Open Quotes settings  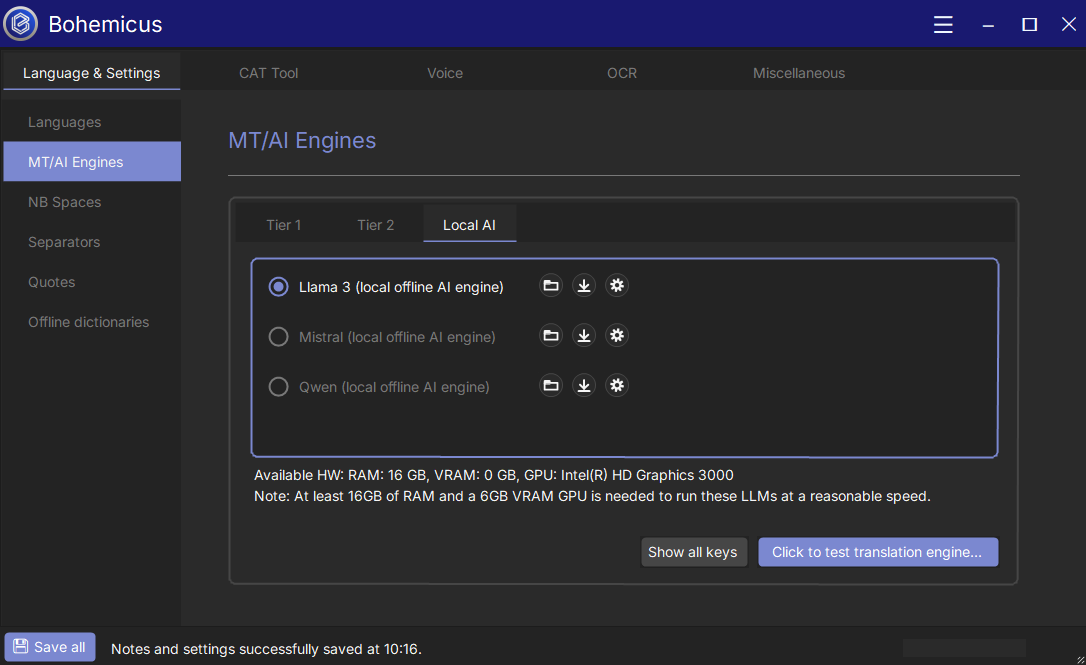pos(92,282)
